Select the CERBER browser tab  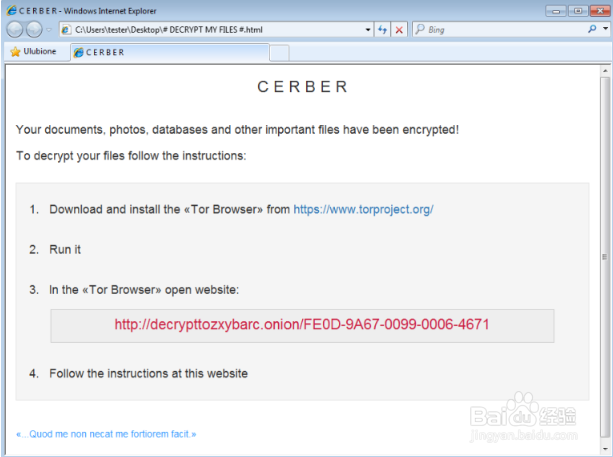click(170, 52)
